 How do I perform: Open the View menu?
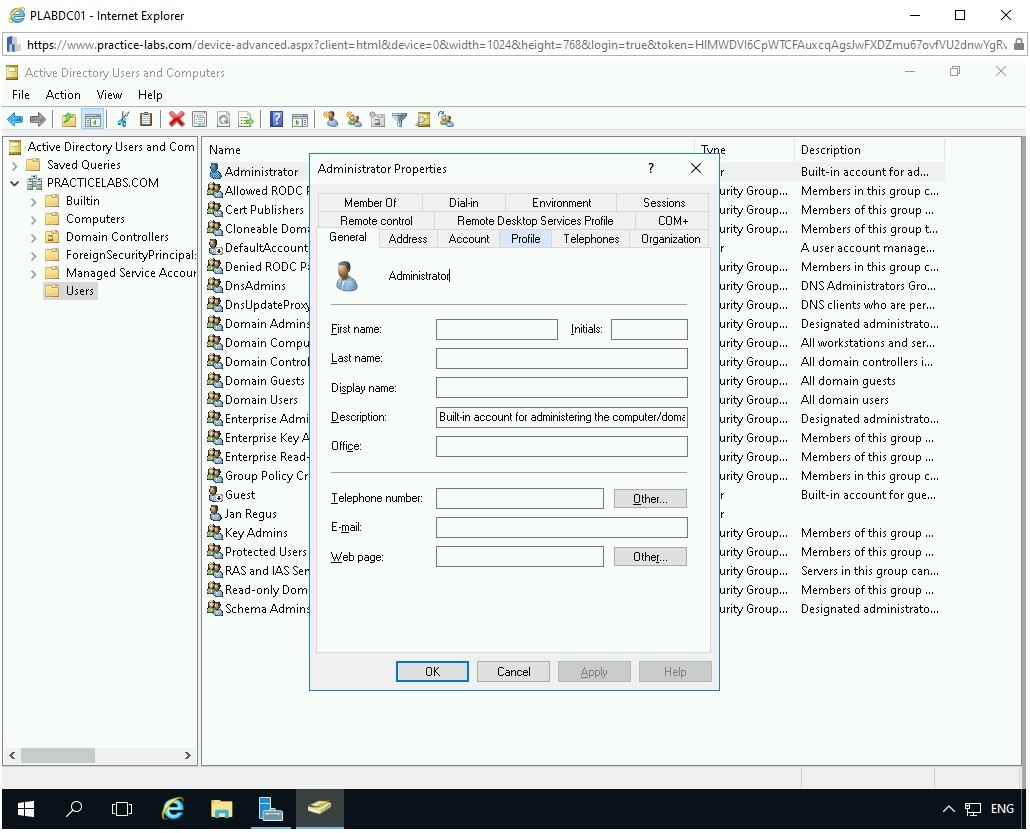tap(109, 95)
